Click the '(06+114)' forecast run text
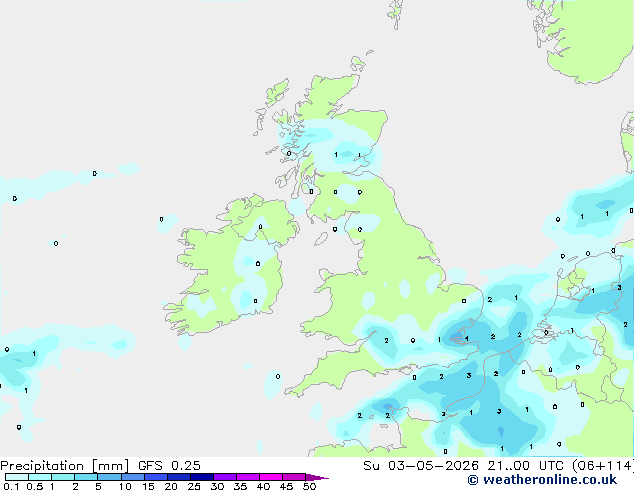Image resolution: width=634 pixels, height=490 pixels. pos(602,466)
